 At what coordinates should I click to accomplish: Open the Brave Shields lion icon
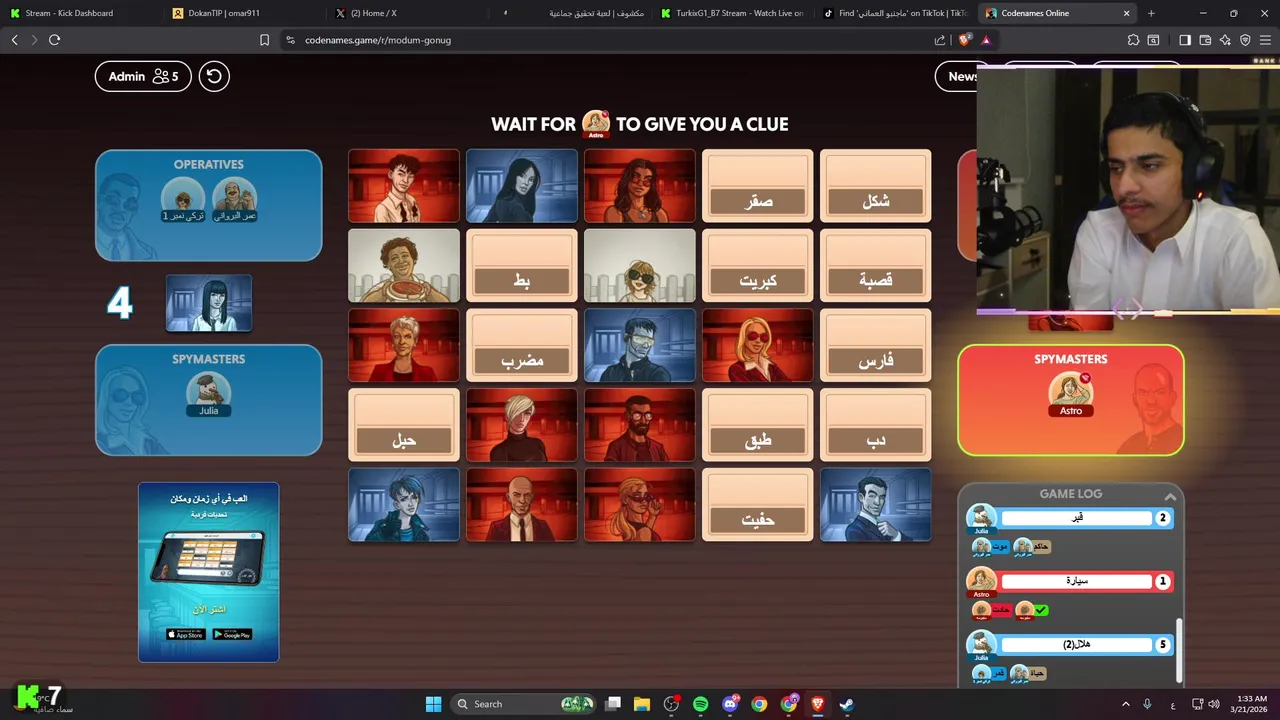(x=964, y=40)
